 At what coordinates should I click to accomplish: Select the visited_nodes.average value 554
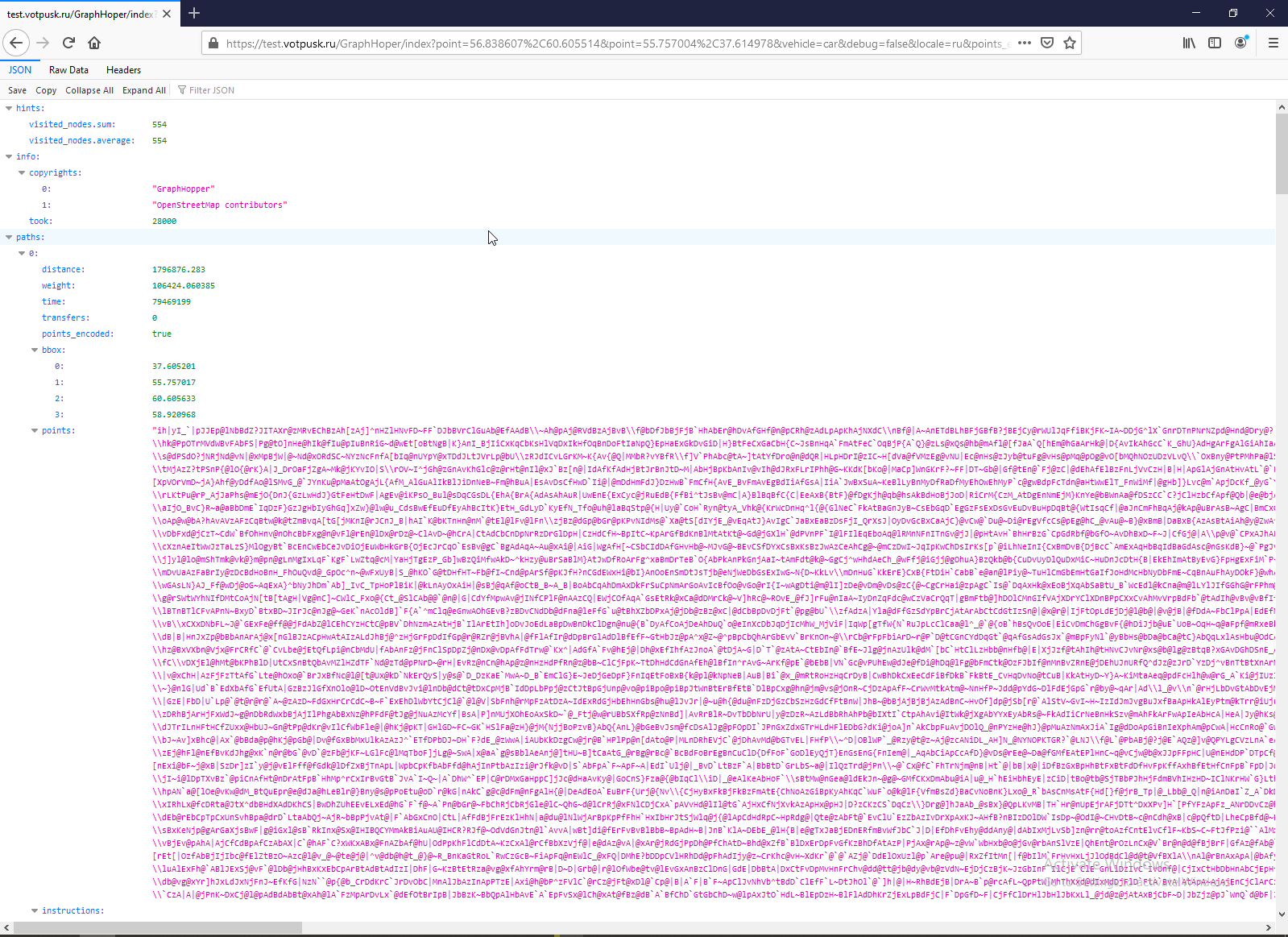[159, 140]
